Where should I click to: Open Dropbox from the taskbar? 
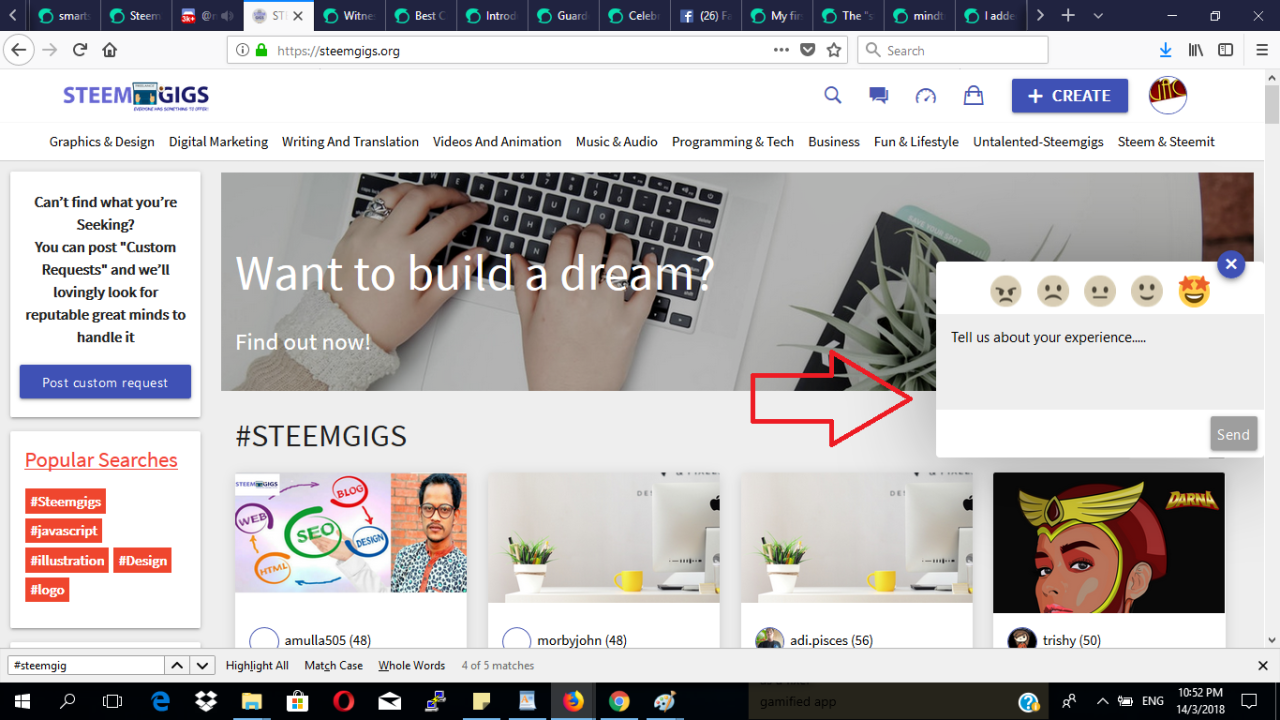coord(205,701)
